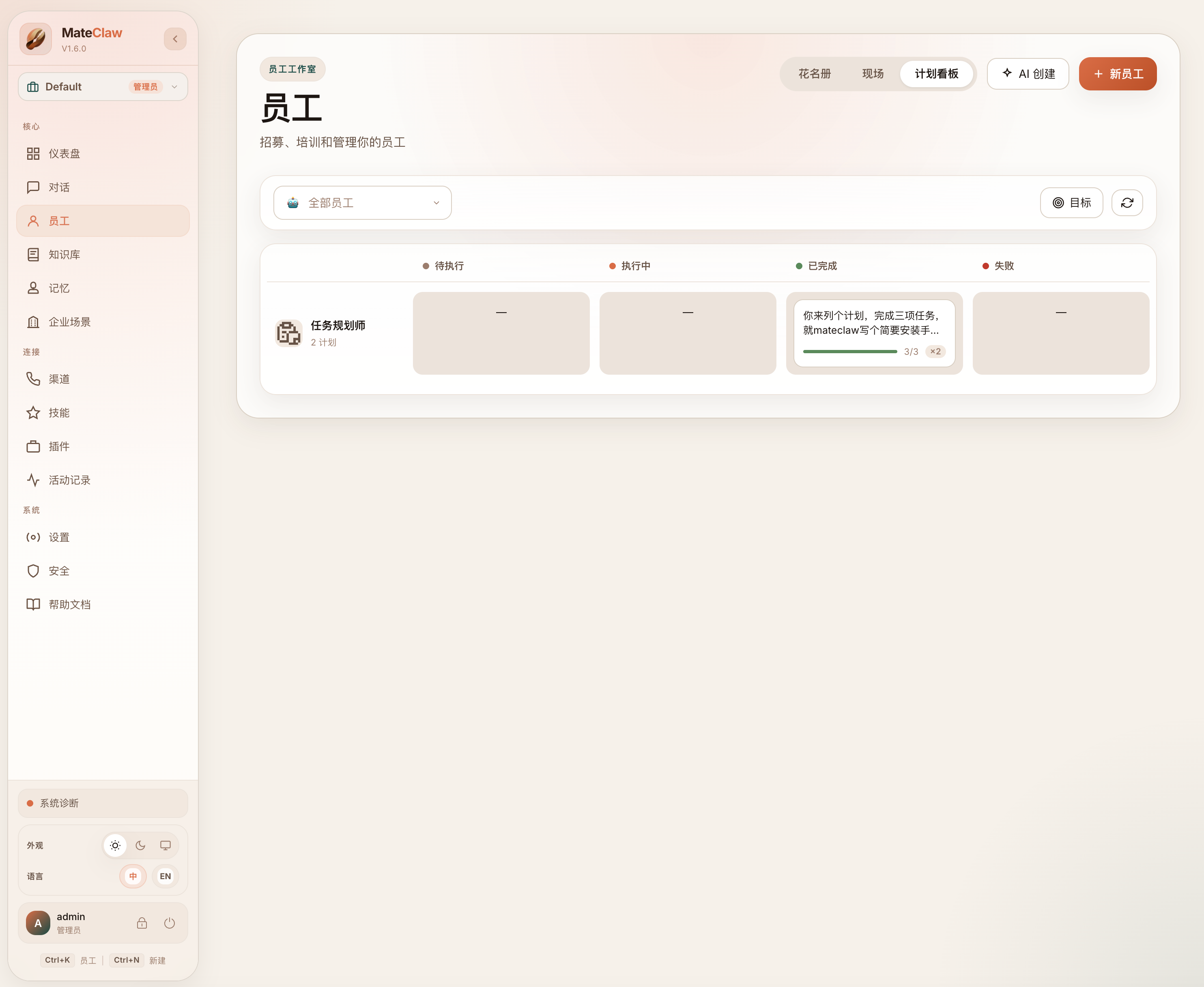Switch to the 现场 tab
This screenshot has height=987, width=1204.
tap(873, 74)
